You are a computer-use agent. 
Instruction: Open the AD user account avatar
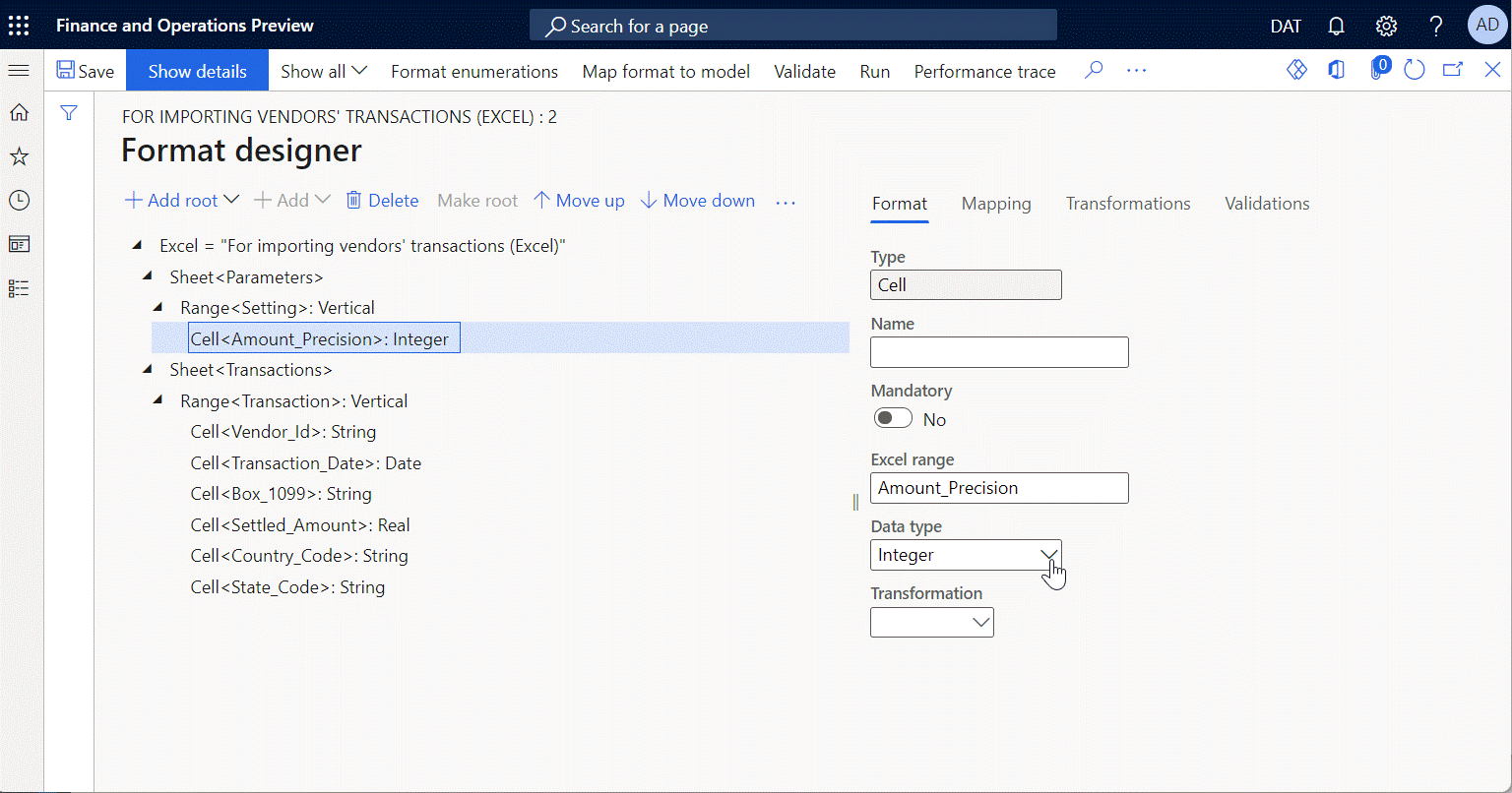(x=1487, y=26)
